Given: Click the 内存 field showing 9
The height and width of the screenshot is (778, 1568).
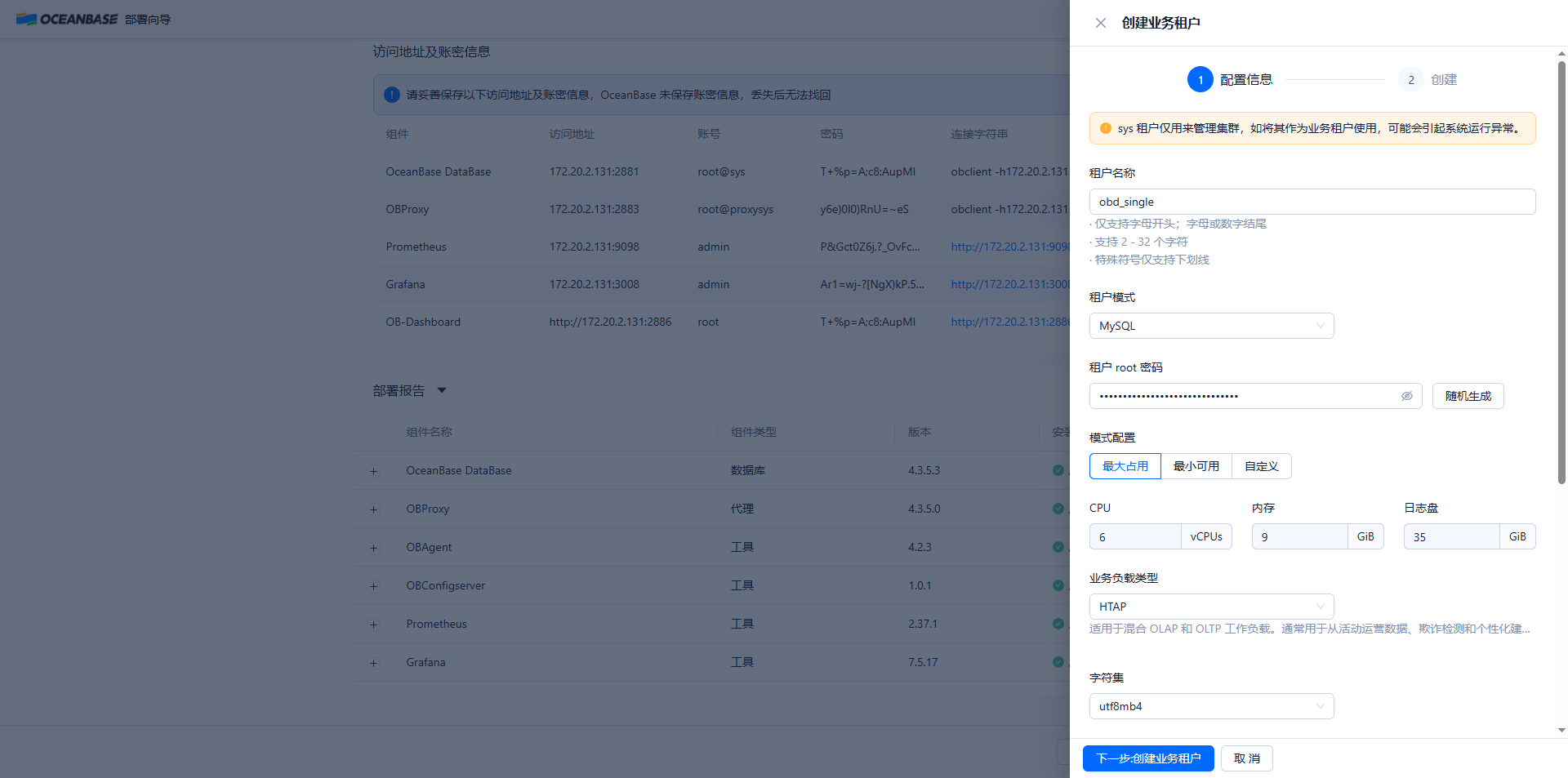Looking at the screenshot, I should 1299,536.
